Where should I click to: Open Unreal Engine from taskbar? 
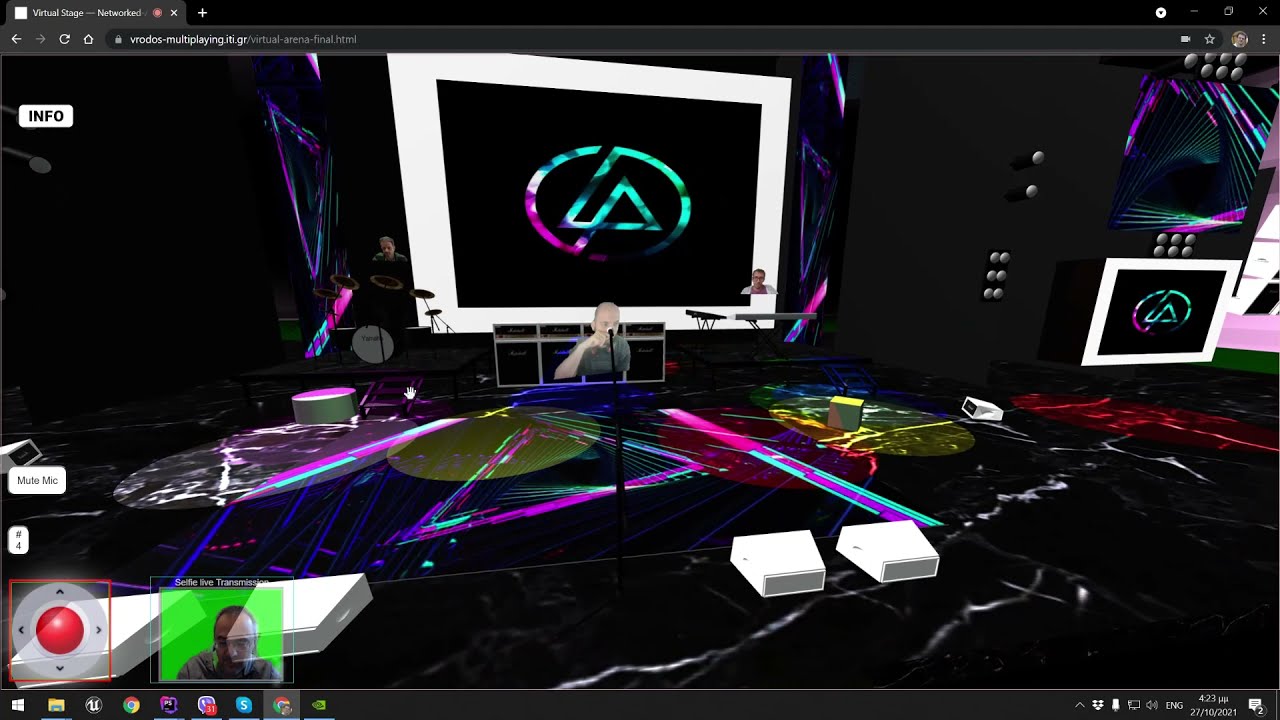94,705
